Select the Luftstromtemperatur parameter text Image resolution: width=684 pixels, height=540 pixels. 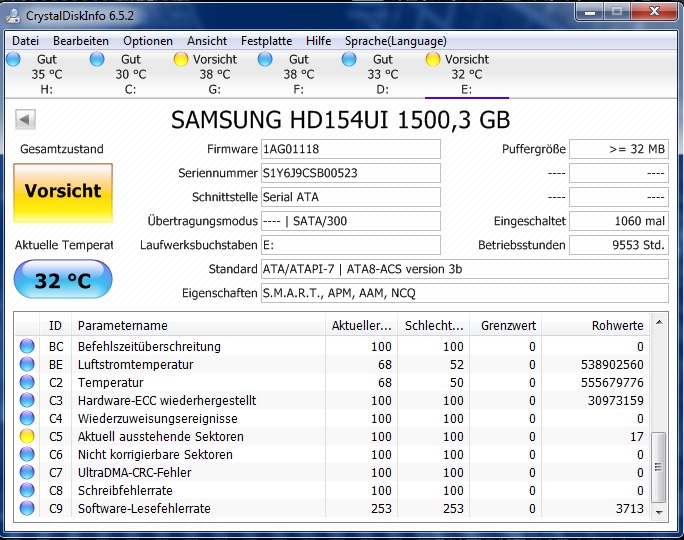135,365
